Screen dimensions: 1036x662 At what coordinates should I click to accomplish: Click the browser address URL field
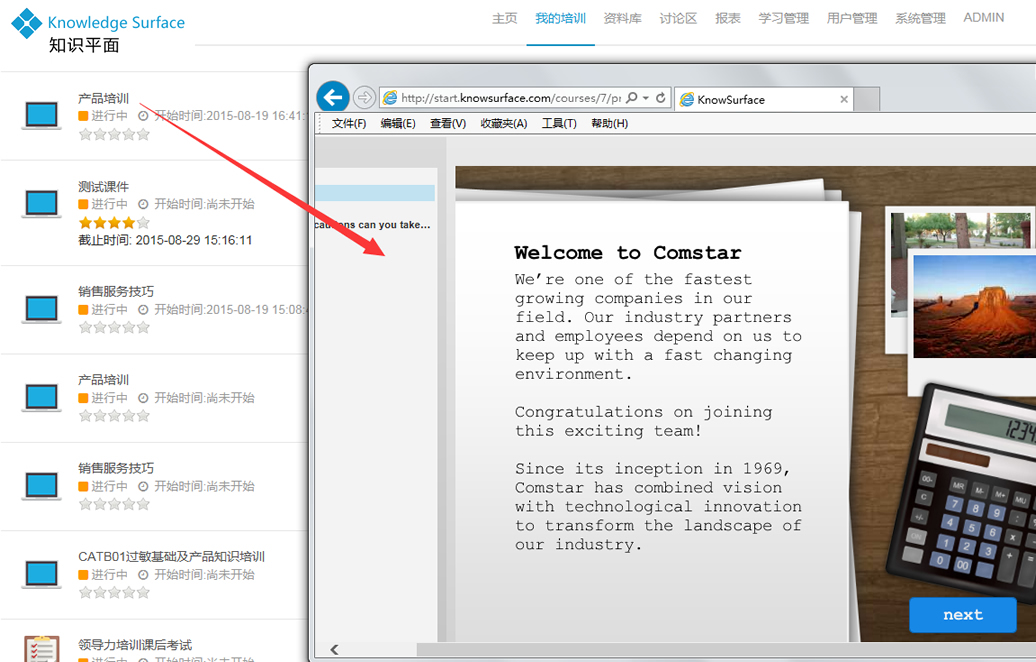click(x=511, y=98)
